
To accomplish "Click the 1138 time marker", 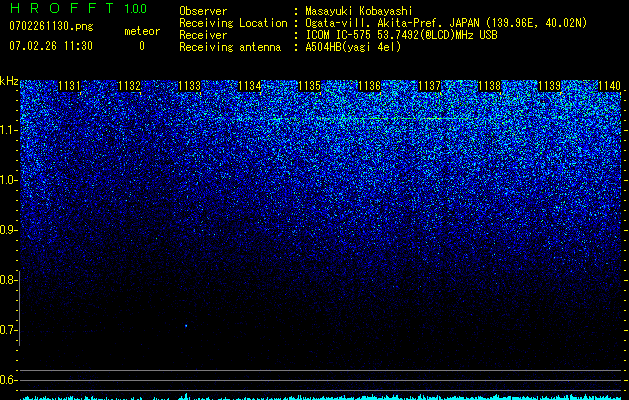I will [489, 86].
